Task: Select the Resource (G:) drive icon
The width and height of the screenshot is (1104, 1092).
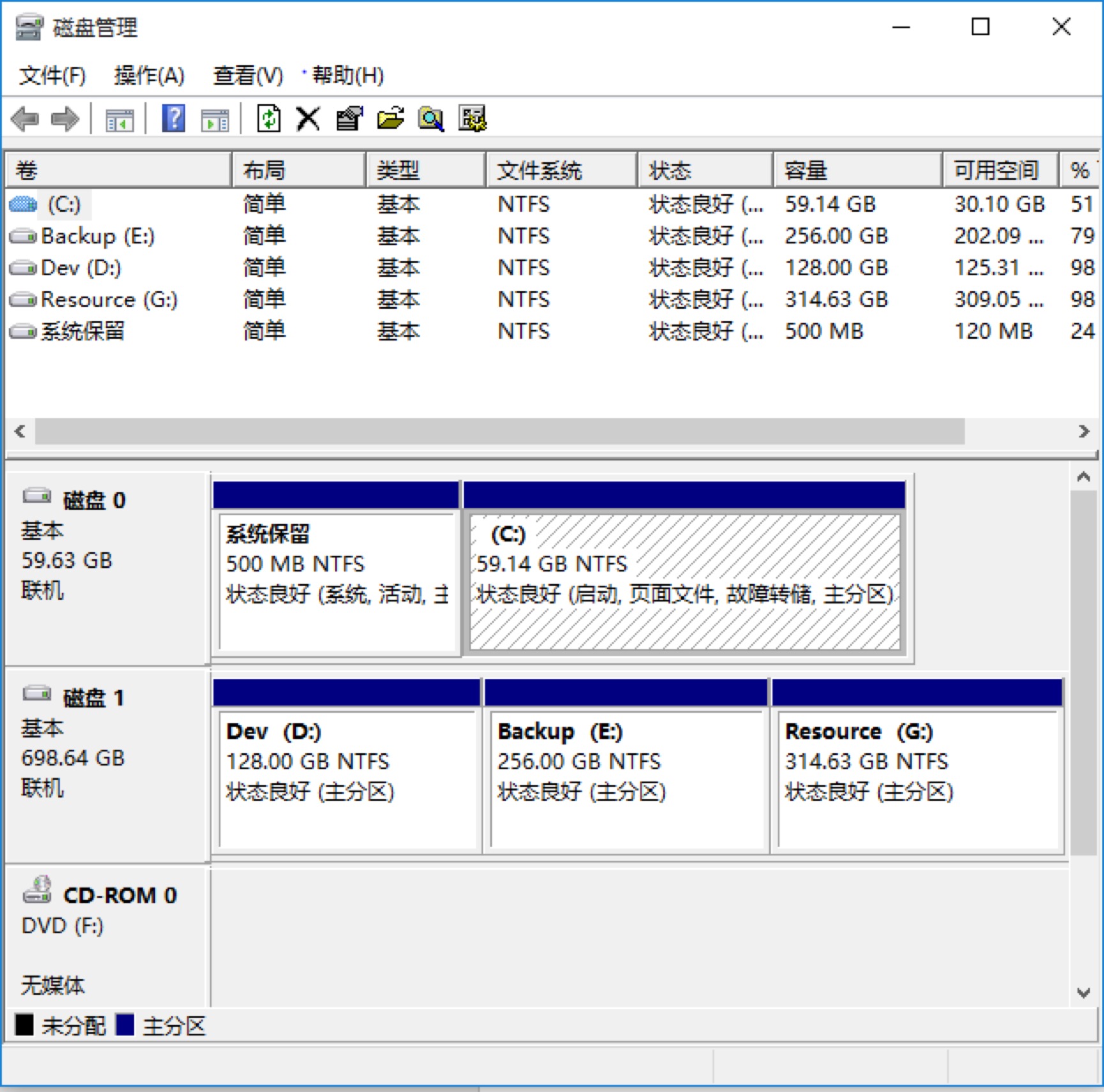Action: 23,299
